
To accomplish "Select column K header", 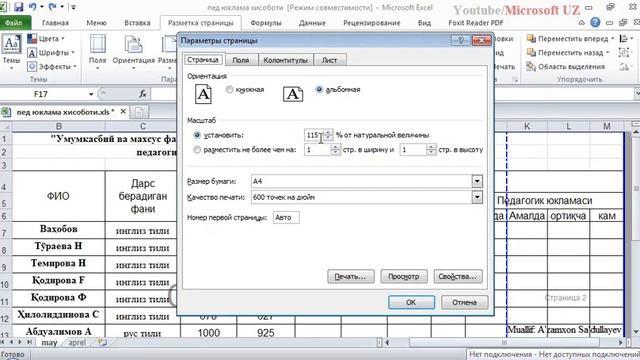I will (x=527, y=127).
